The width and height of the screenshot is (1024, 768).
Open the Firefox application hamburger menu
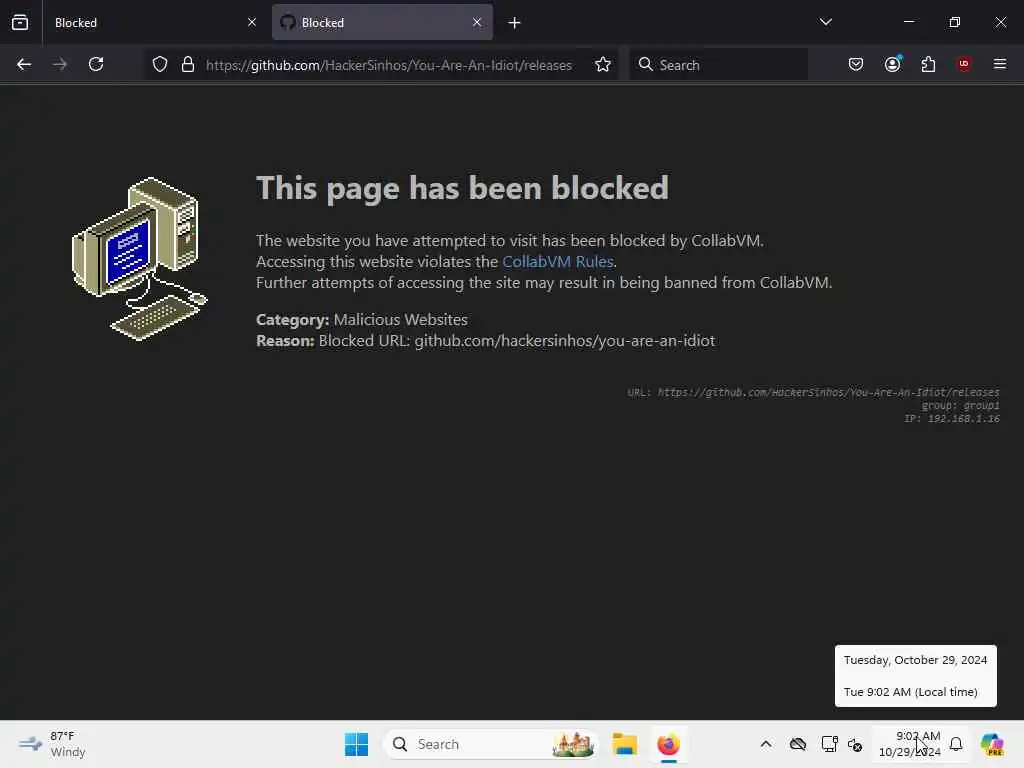pyautogui.click(x=1000, y=64)
